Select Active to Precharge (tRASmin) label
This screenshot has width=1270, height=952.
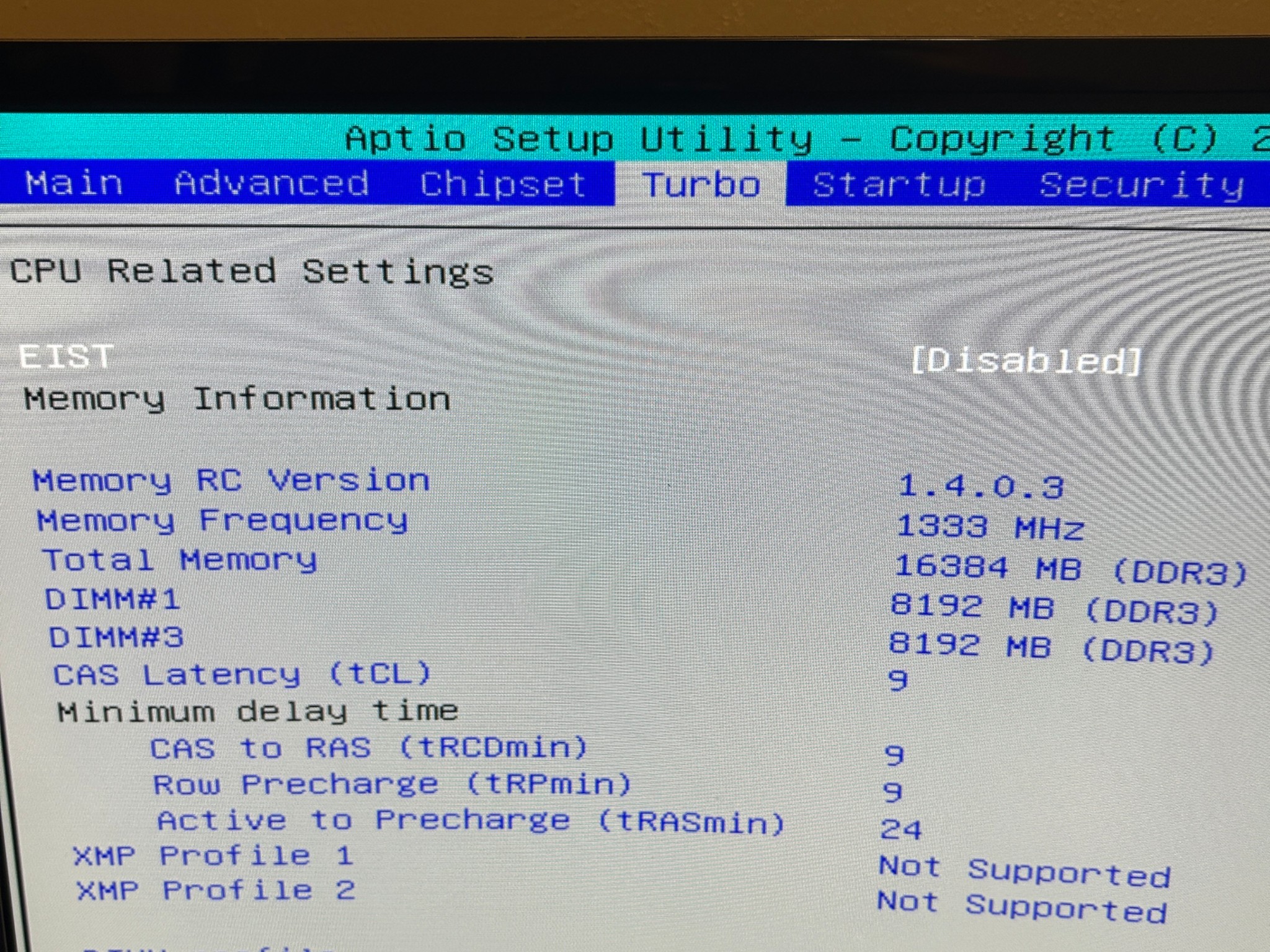pyautogui.click(x=471, y=822)
